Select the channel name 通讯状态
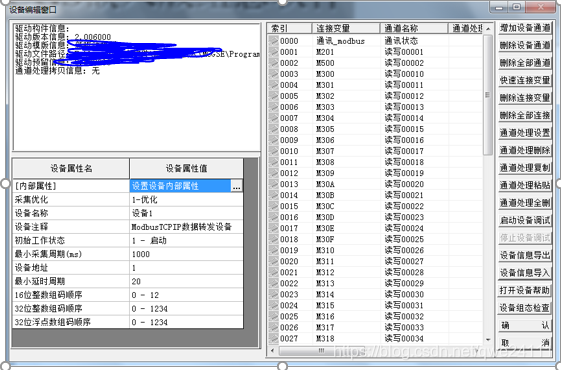 (401, 41)
